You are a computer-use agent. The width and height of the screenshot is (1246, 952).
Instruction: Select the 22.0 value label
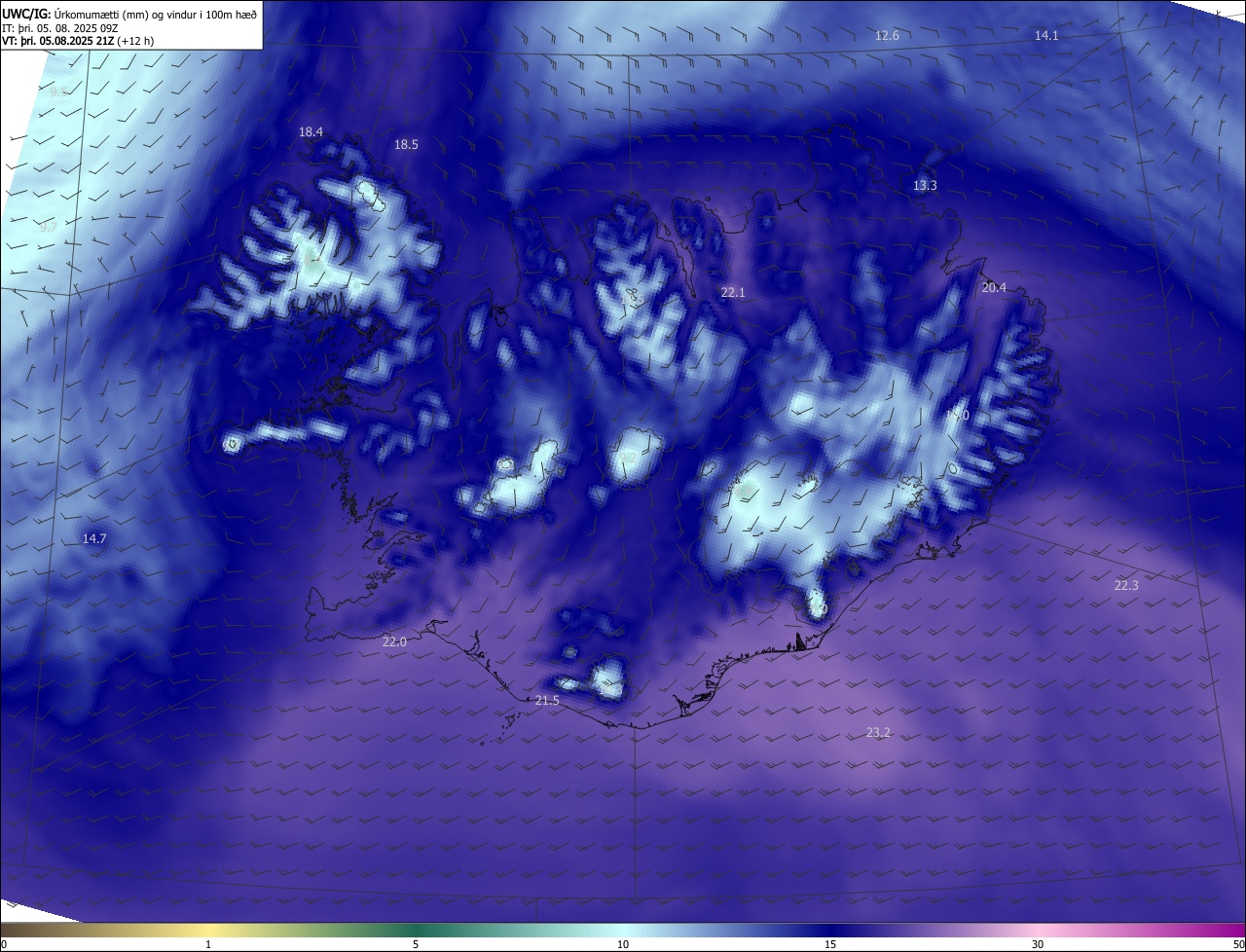pos(394,641)
